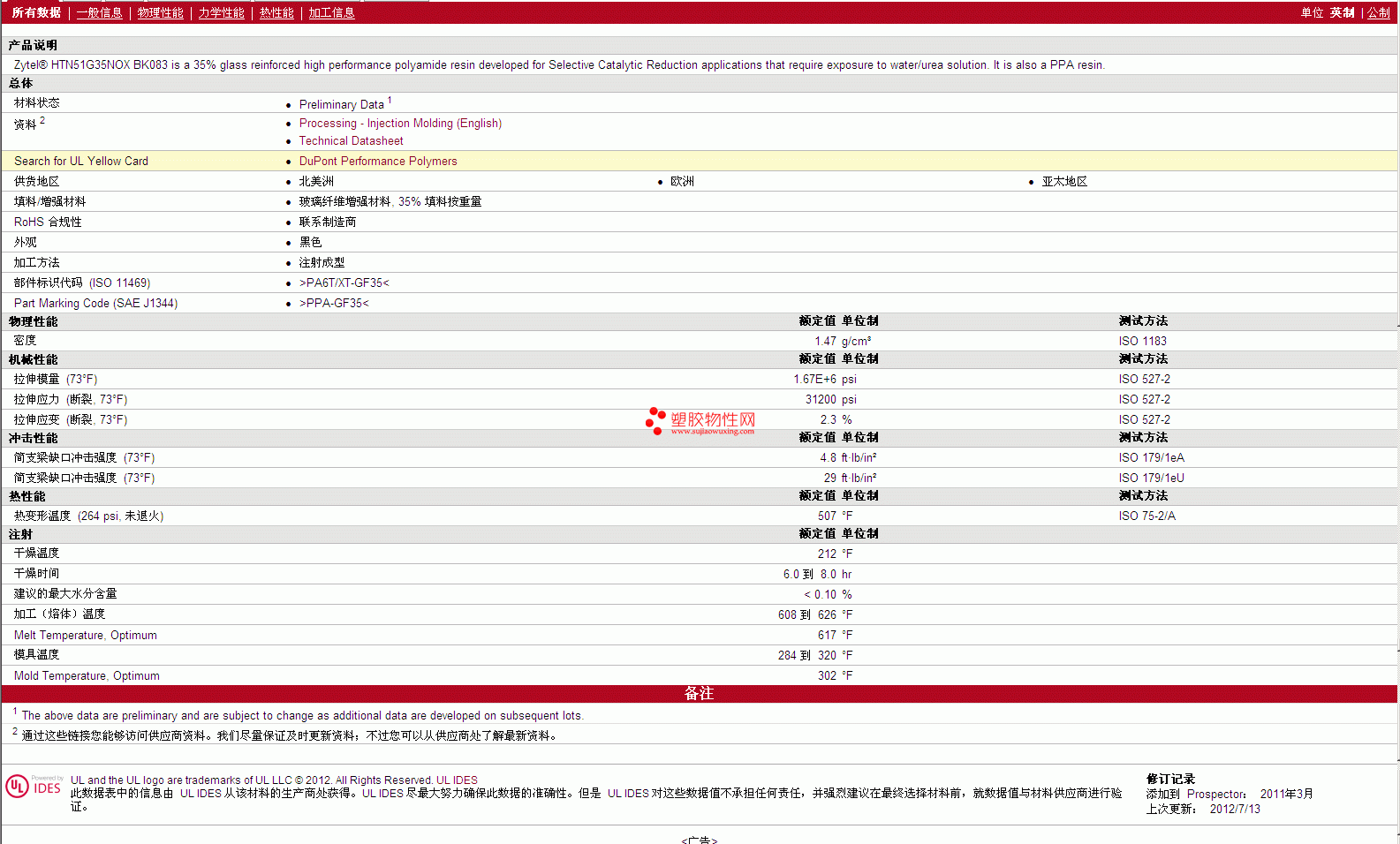Select the ISO 1183 test method
Viewport: 1400px width, 844px height.
[1142, 342]
